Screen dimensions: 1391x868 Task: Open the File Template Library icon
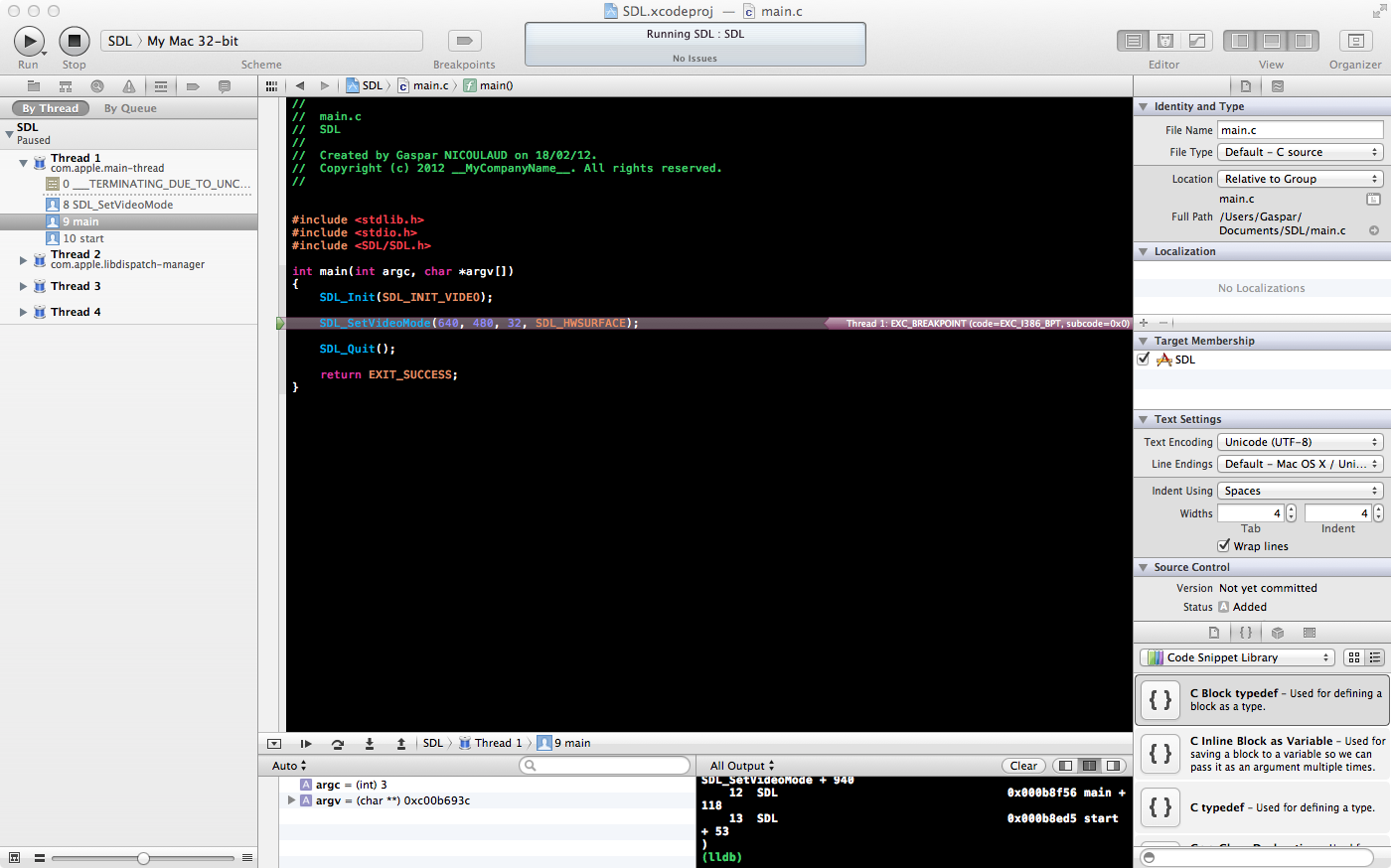coord(1214,633)
